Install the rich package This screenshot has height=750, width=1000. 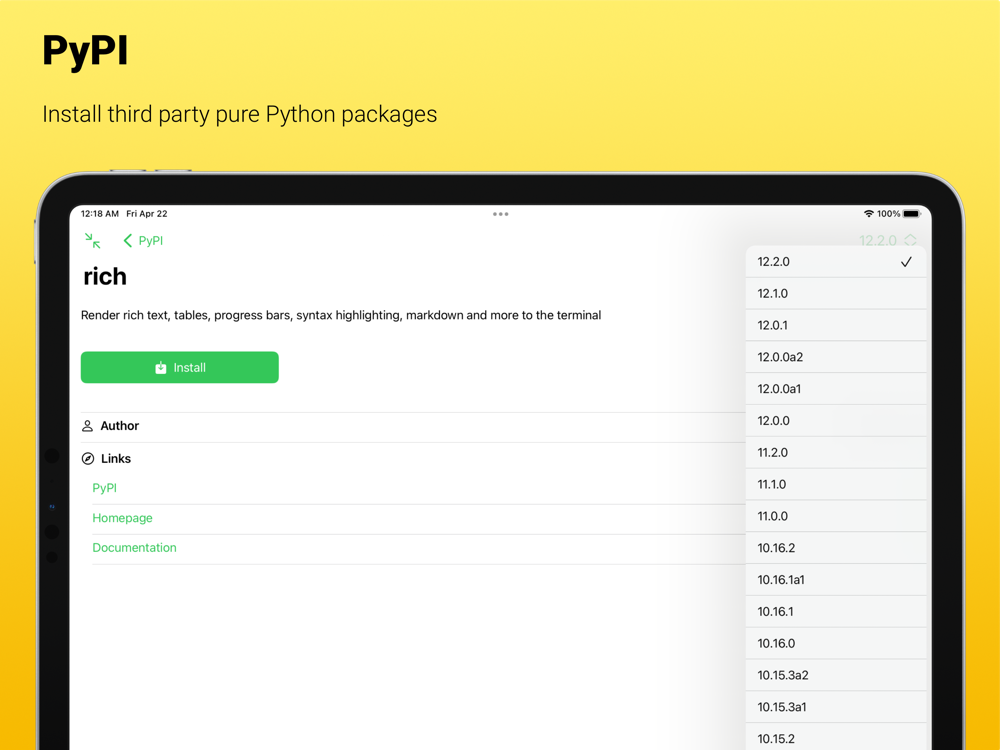[x=180, y=367]
